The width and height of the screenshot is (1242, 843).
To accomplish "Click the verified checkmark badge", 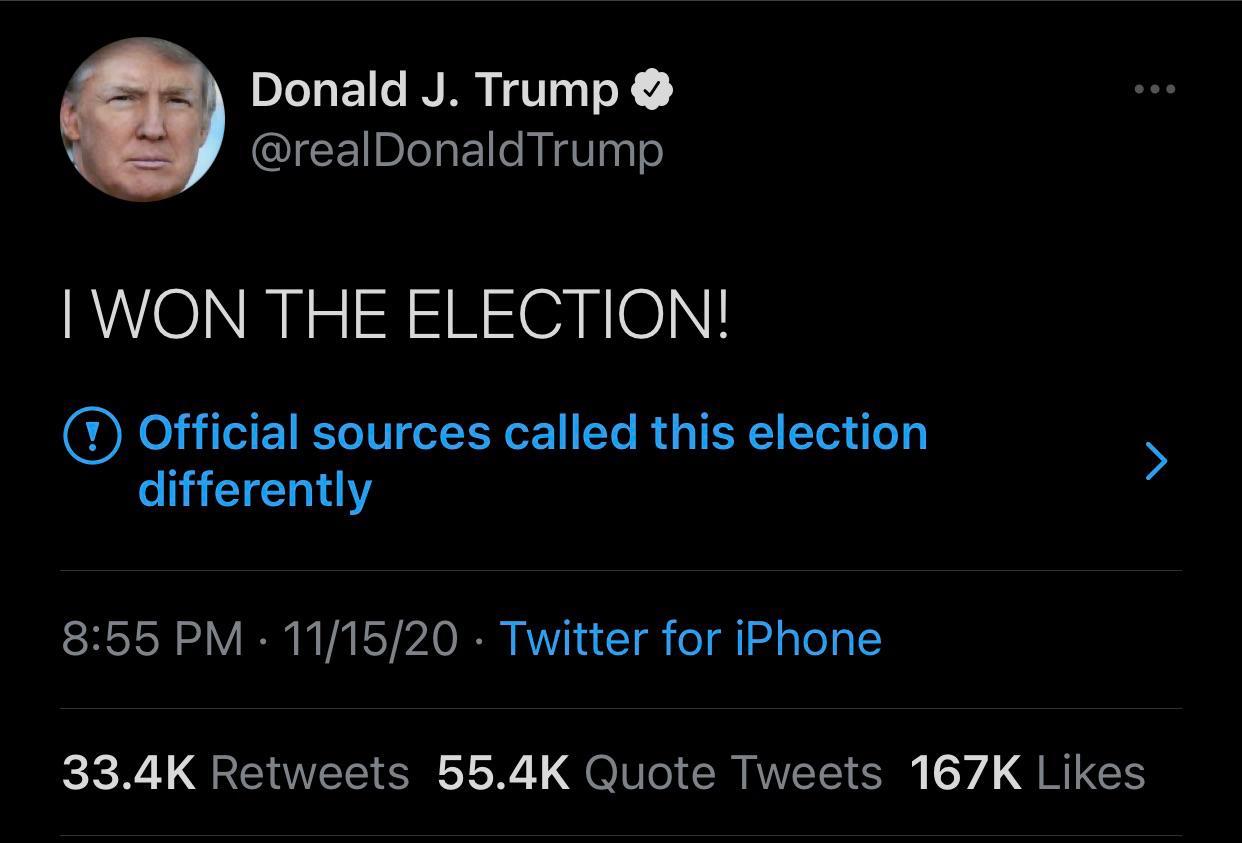I will click(x=652, y=91).
